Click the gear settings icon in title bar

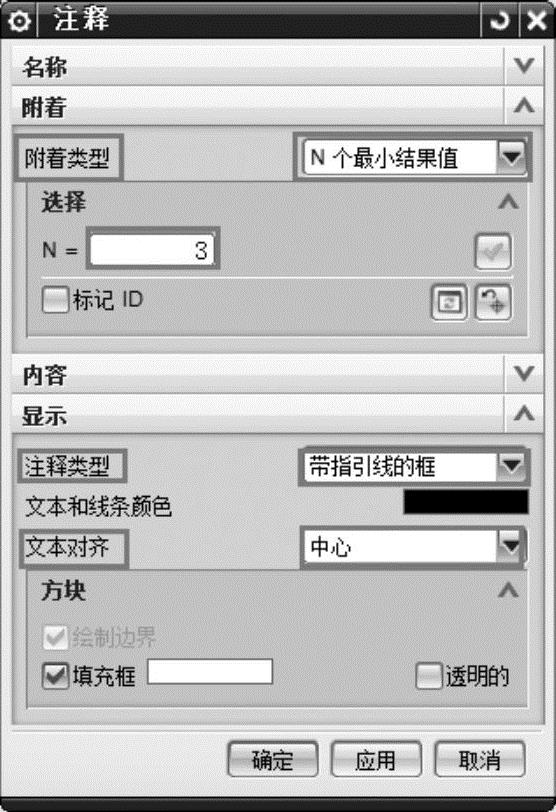(x=19, y=21)
